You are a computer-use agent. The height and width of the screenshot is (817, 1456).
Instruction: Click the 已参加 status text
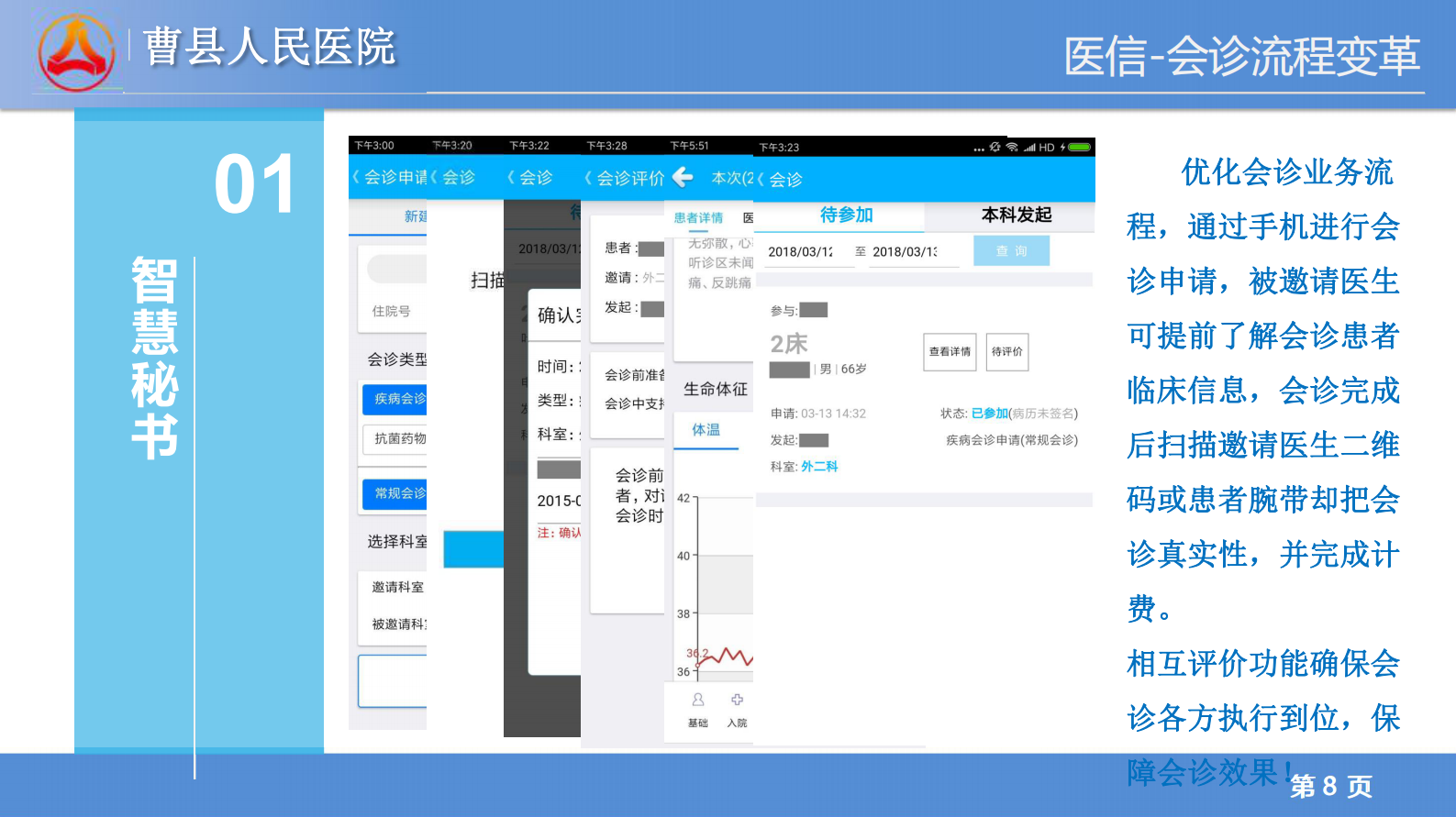[x=989, y=414]
